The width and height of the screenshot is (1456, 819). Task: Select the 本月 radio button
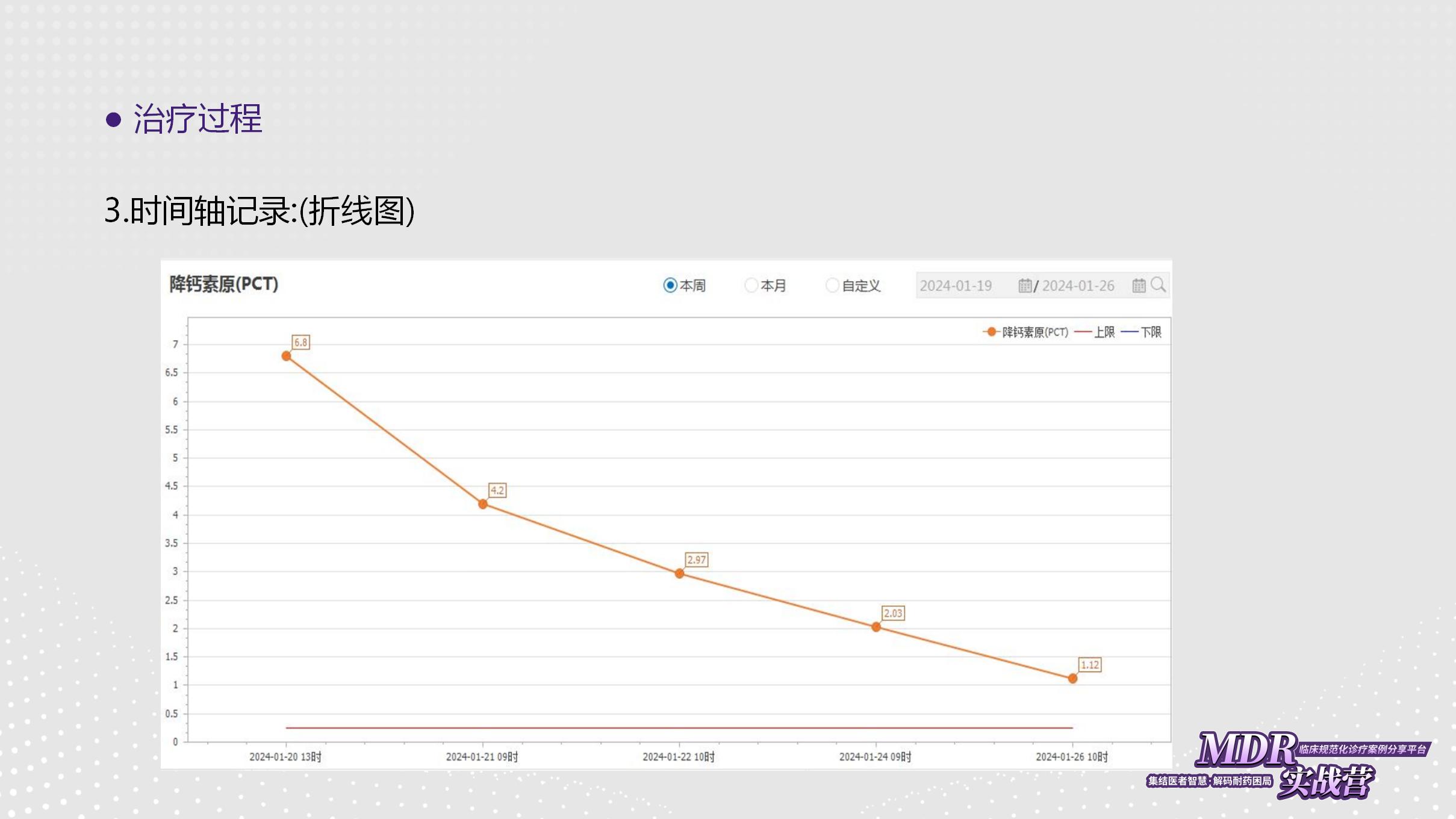point(751,285)
